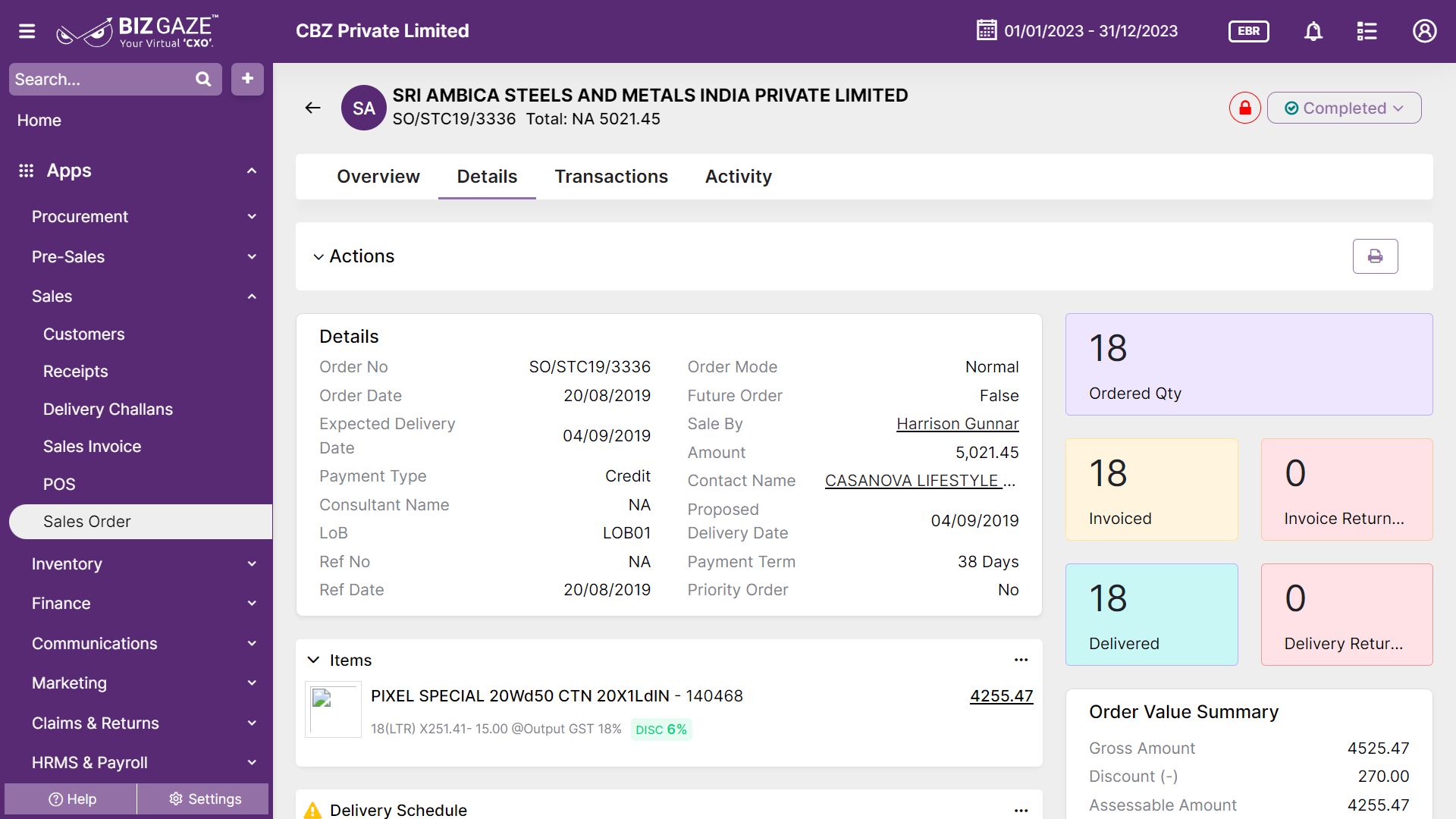Click CBZ Private Limited company name
Viewport: 1456px width, 819px height.
pos(382,31)
